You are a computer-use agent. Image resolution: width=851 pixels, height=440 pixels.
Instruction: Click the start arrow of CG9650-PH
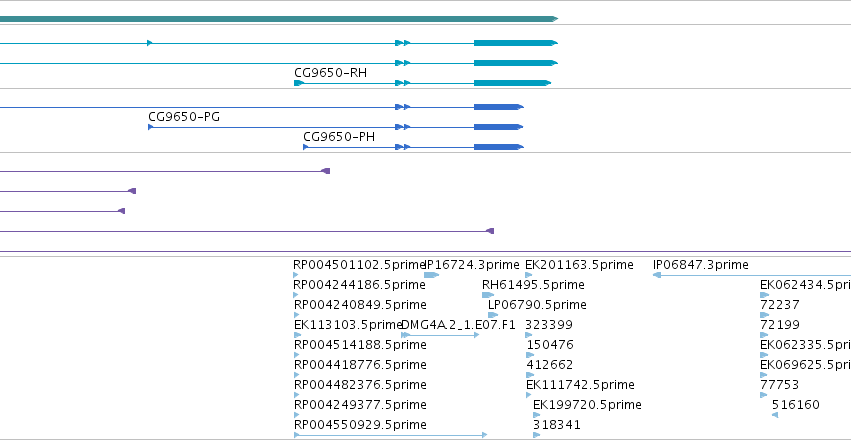tap(306, 147)
